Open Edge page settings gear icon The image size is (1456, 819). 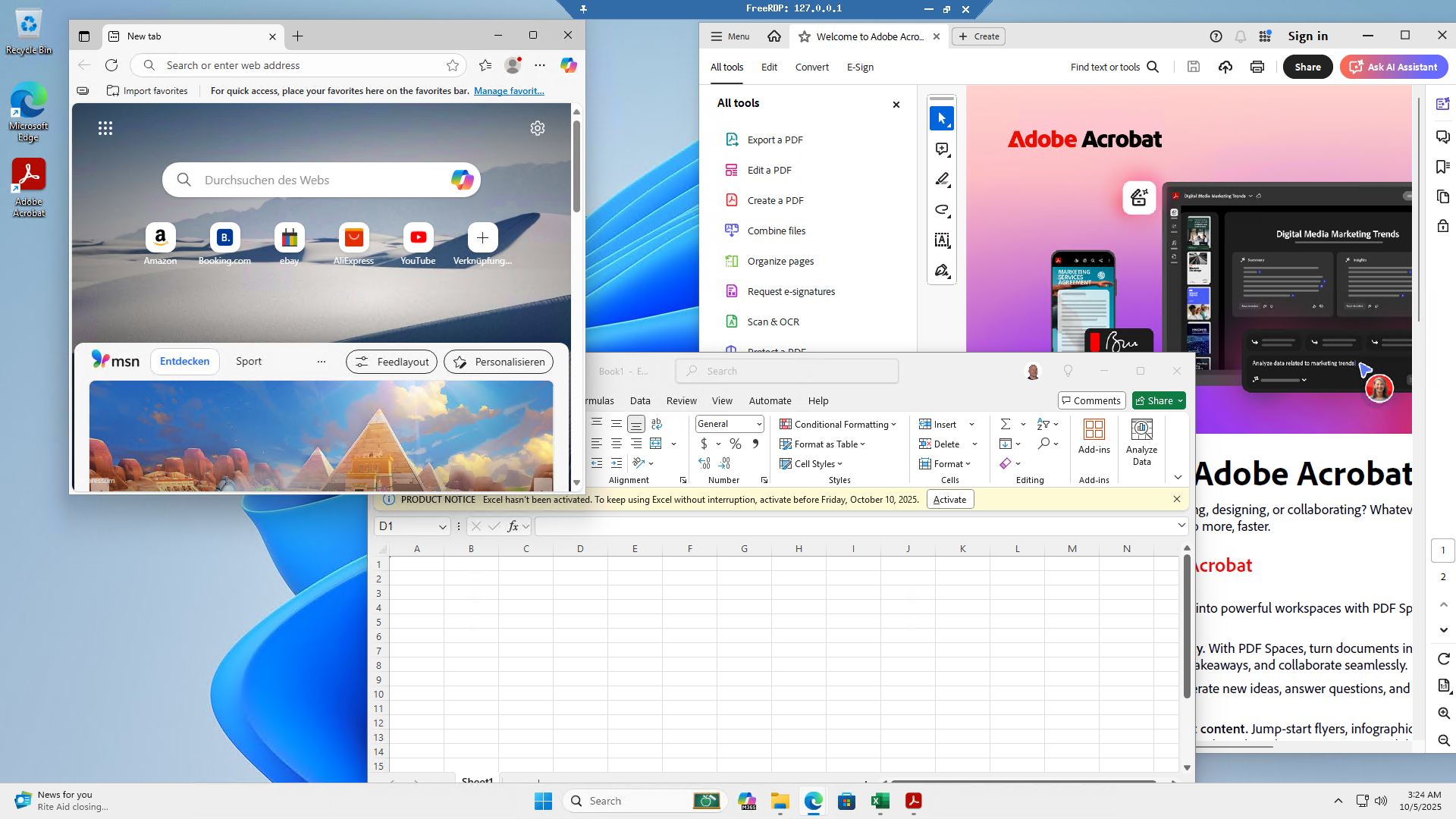(x=538, y=128)
